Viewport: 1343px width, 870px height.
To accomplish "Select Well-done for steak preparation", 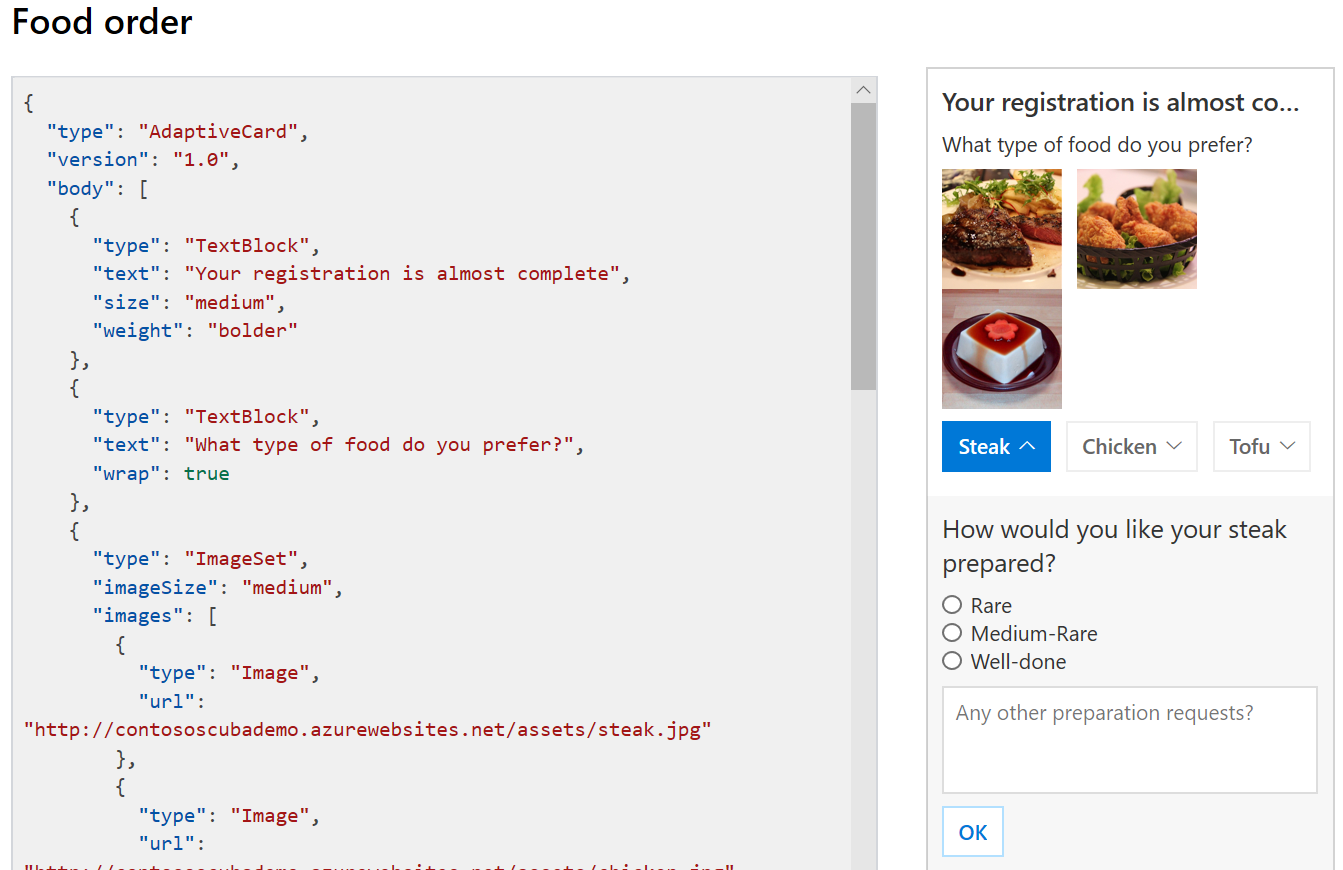I will pyautogui.click(x=952, y=661).
